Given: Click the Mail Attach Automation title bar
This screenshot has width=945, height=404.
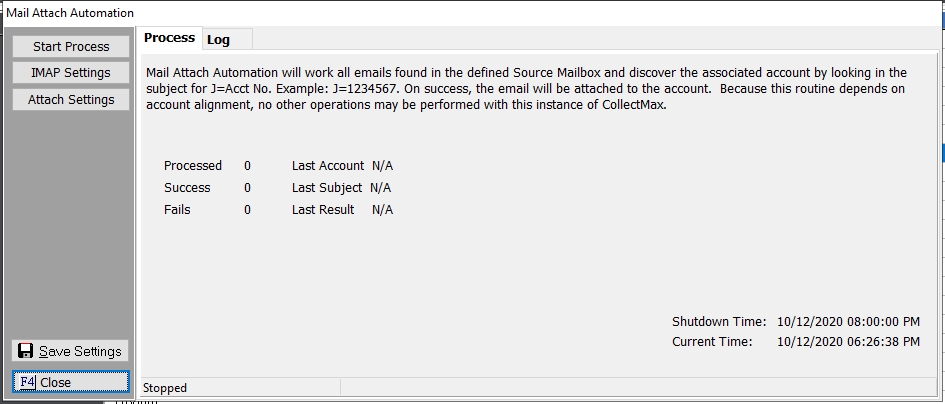Looking at the screenshot, I should 472,13.
